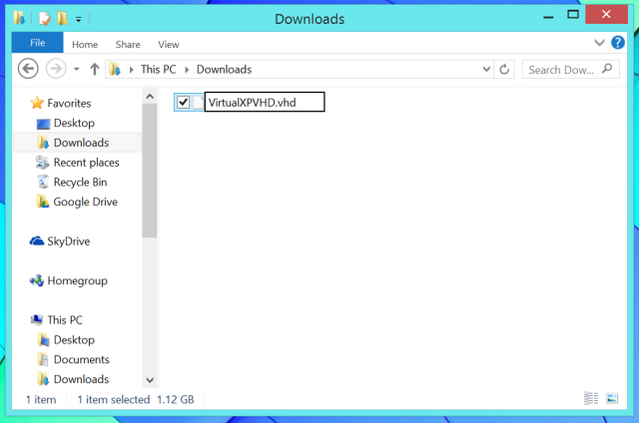The height and width of the screenshot is (423, 639).
Task: Open Google Drive in navigation pane
Action: coord(85,202)
